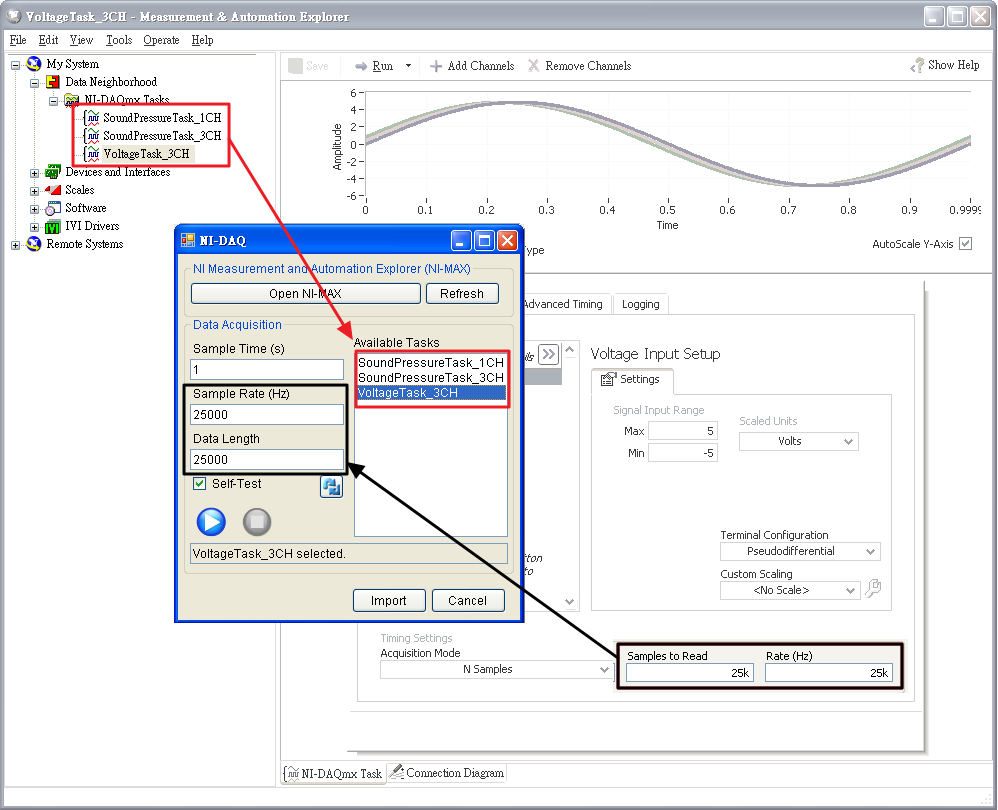This screenshot has width=998, height=810.
Task: Click the Sample Time (s) input field
Action: (x=267, y=370)
